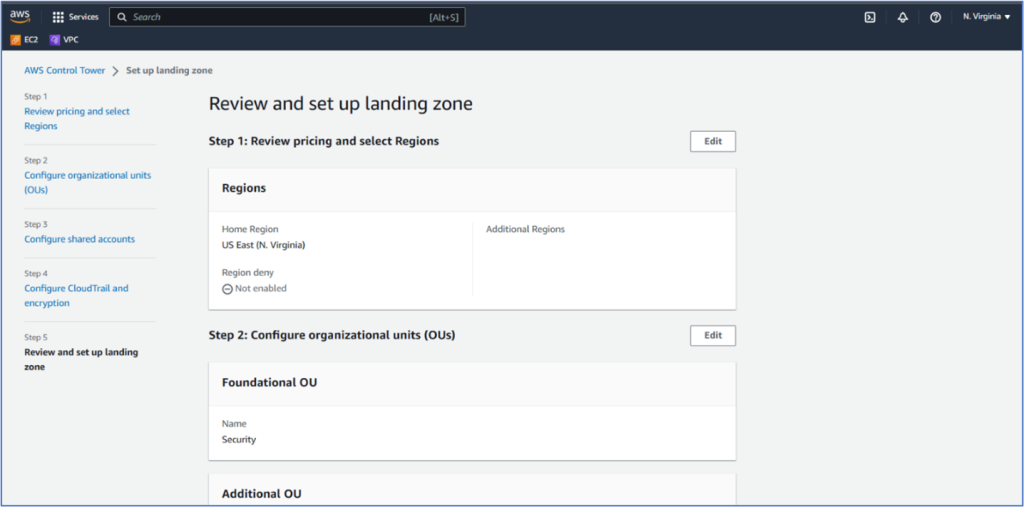Click the Additional OU heading
The width and height of the screenshot is (1024, 507).
262,494
